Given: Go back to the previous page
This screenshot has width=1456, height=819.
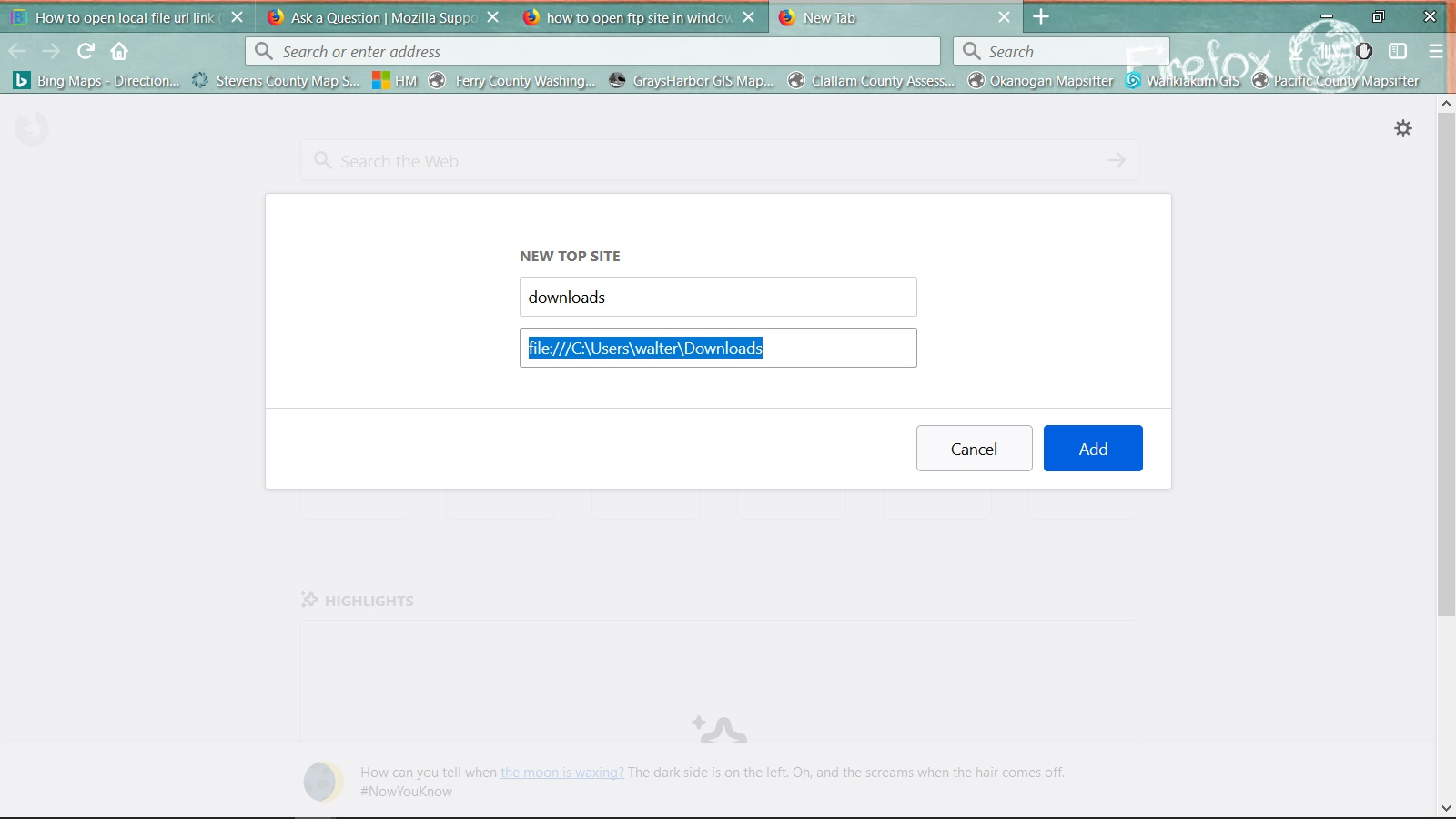Looking at the screenshot, I should (x=17, y=51).
